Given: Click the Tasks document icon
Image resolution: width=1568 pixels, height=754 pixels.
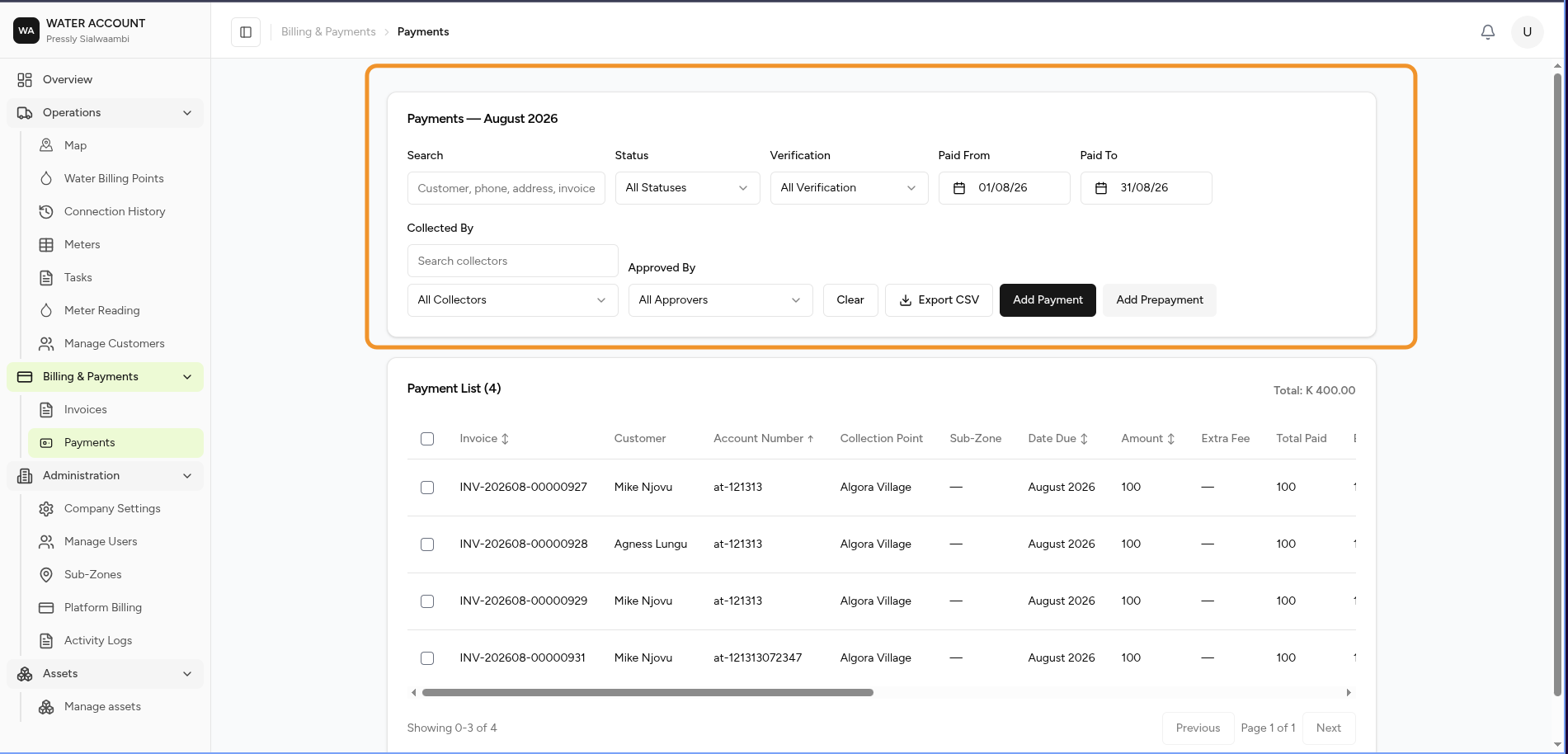Looking at the screenshot, I should (x=46, y=277).
